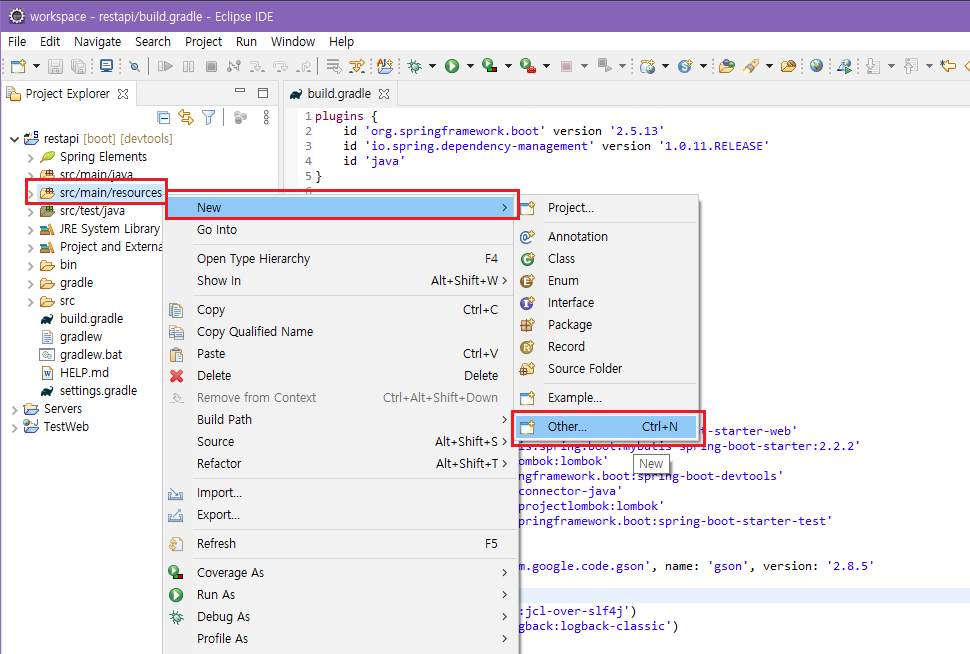Click Collapse All in Project Explorer
The height and width of the screenshot is (654, 970).
pyautogui.click(x=163, y=117)
